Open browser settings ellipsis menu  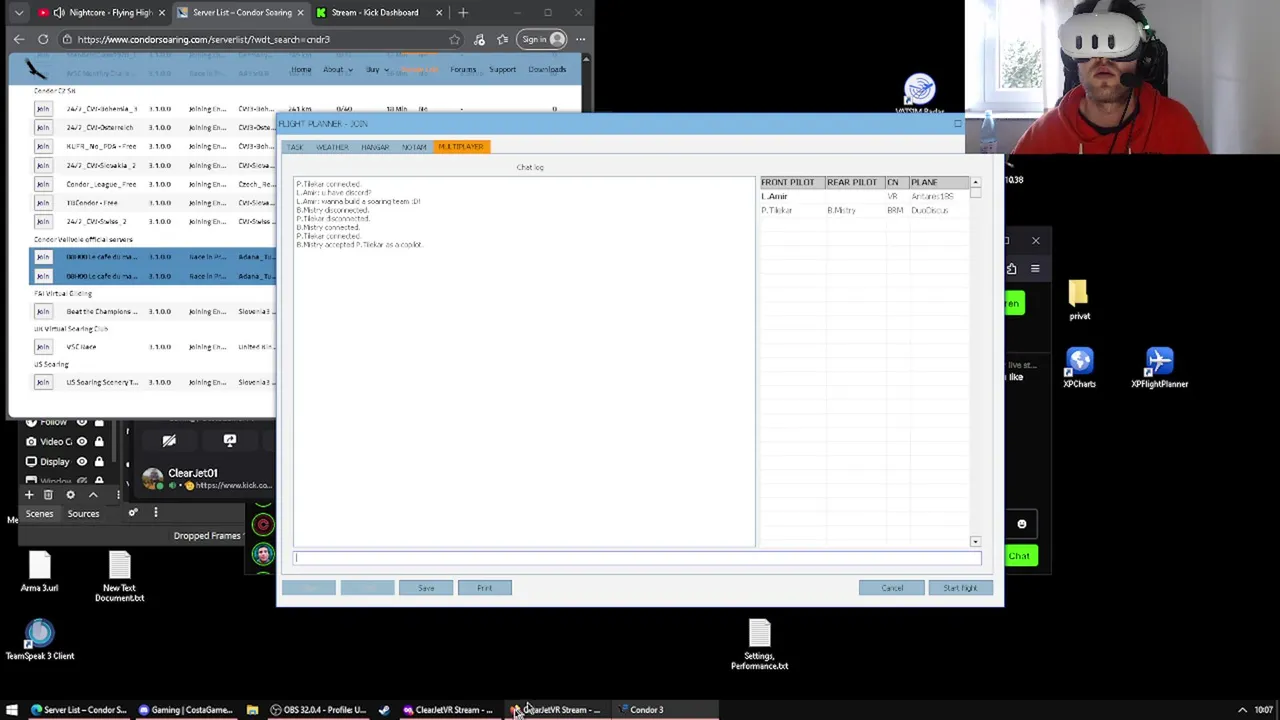point(580,39)
